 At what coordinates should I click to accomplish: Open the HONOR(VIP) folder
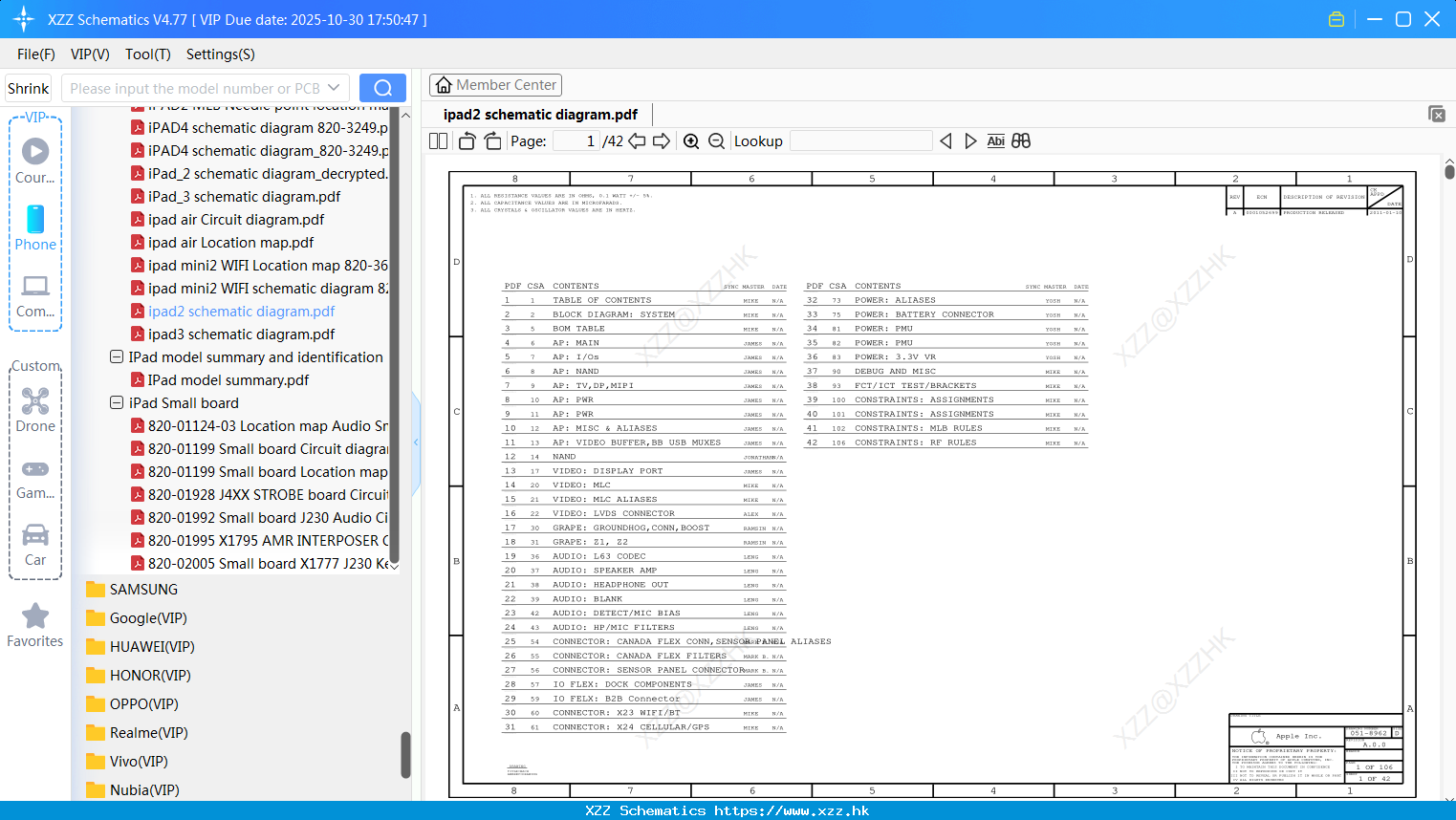click(x=139, y=675)
